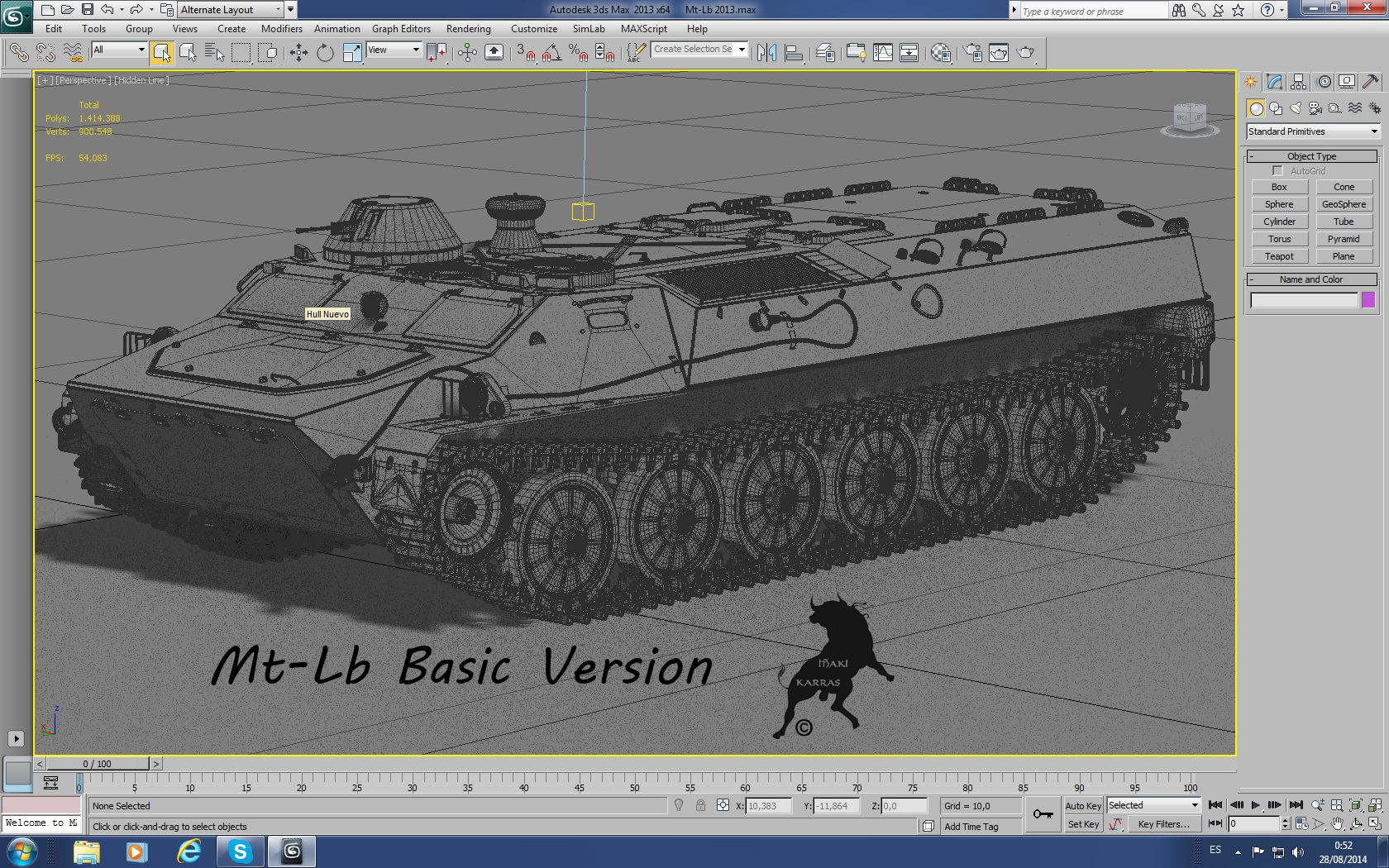Open the object color swatch
The height and width of the screenshot is (868, 1389).
pos(1368,300)
